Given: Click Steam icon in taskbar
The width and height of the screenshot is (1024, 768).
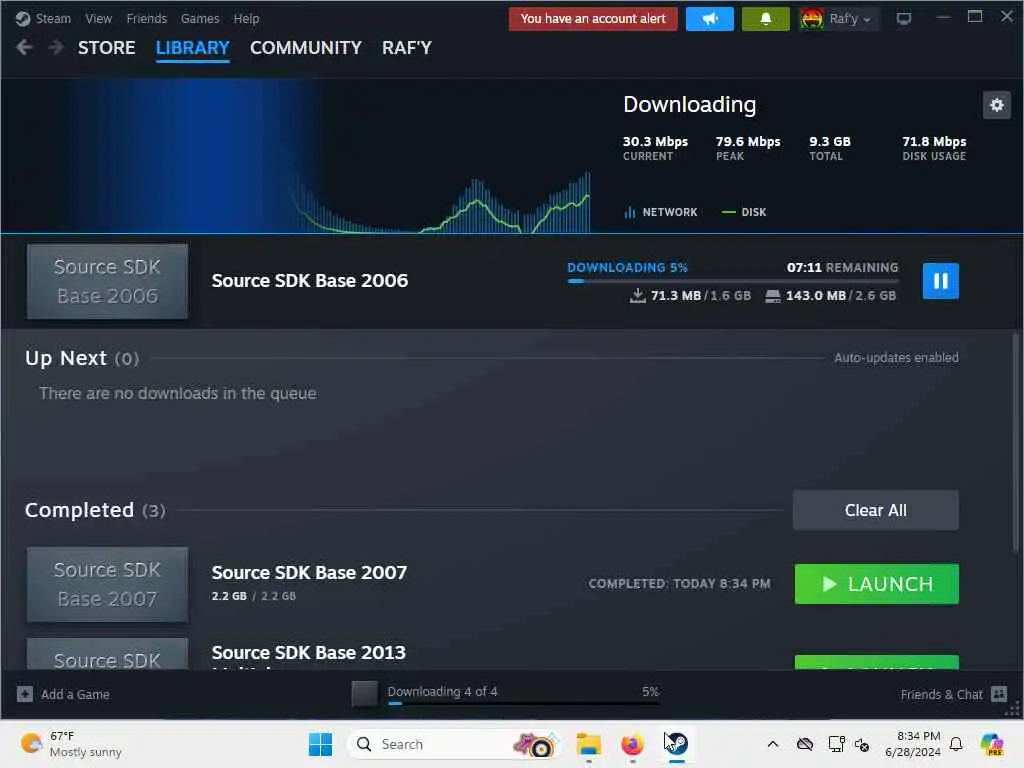Looking at the screenshot, I should (x=677, y=744).
